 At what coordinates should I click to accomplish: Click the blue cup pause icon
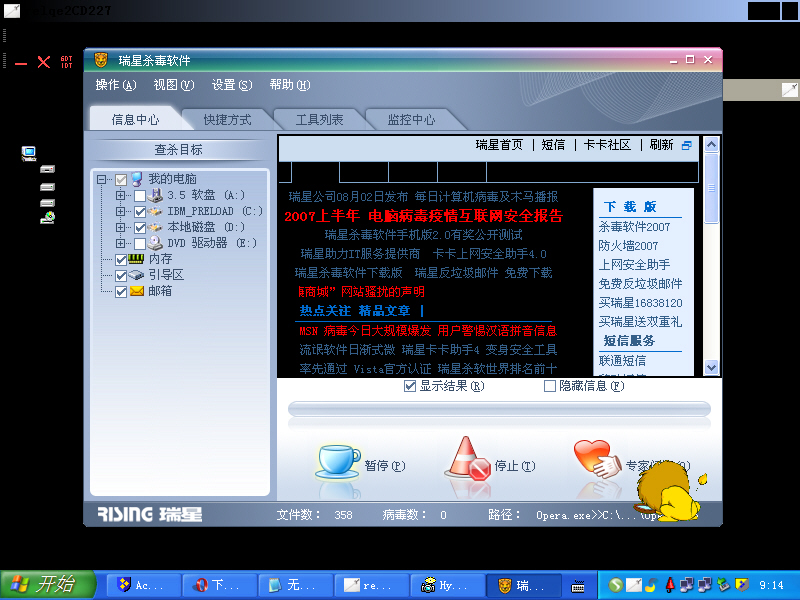coord(338,462)
